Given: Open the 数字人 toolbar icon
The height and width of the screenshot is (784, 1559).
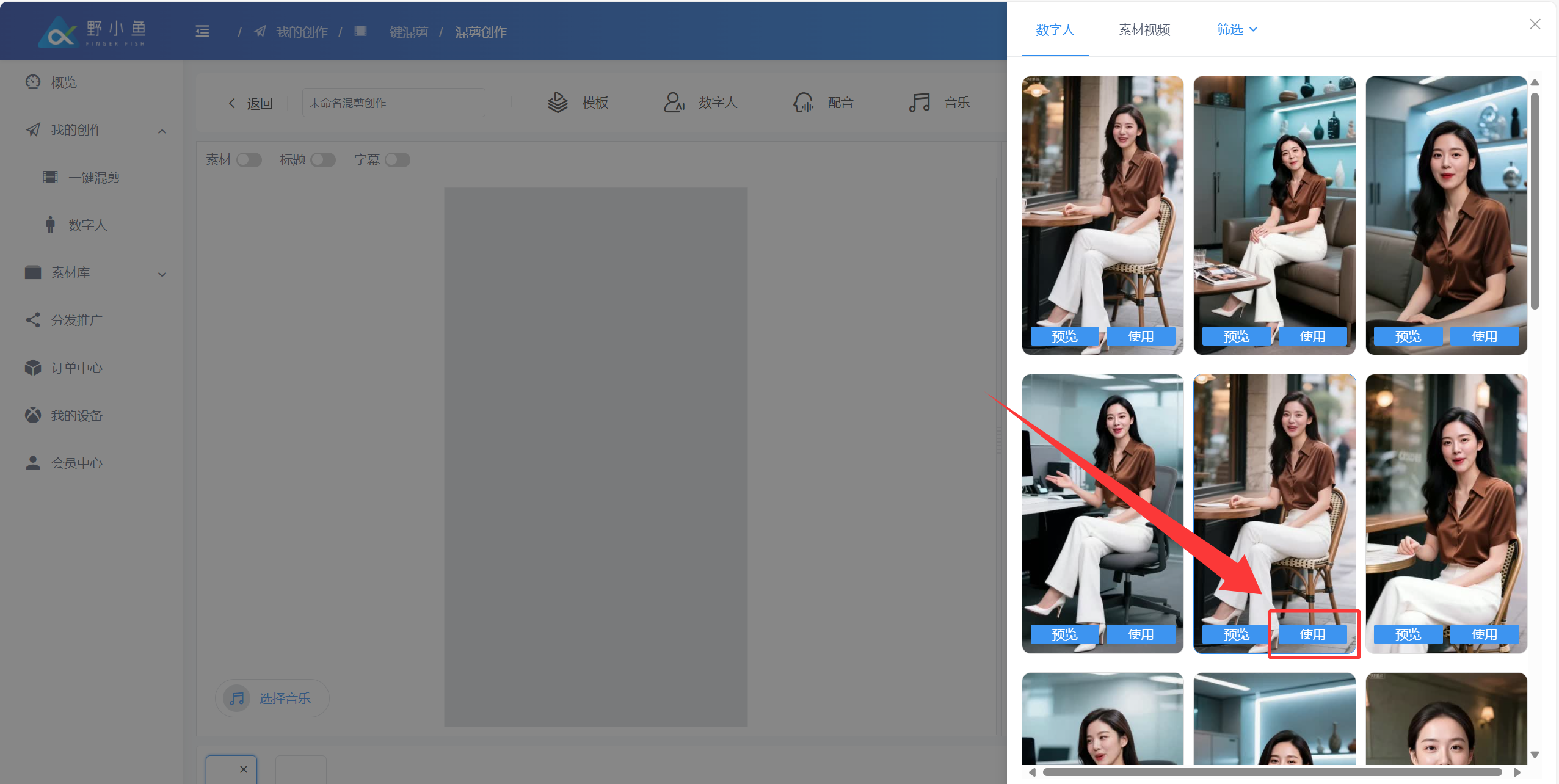Looking at the screenshot, I should (x=674, y=103).
